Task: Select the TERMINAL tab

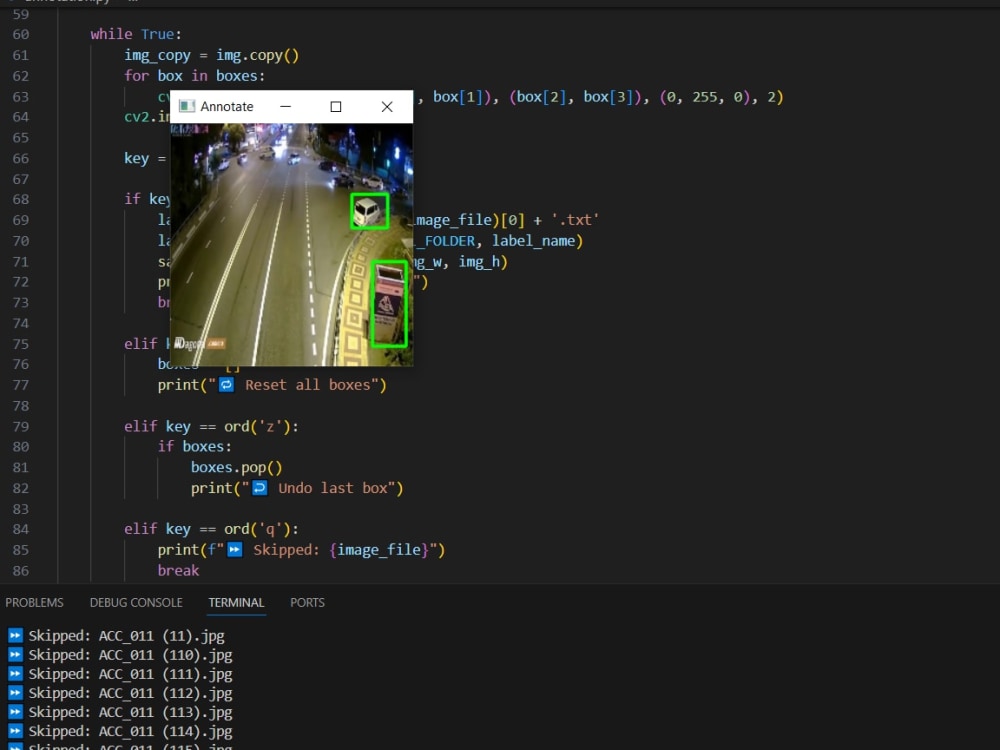Action: [236, 603]
